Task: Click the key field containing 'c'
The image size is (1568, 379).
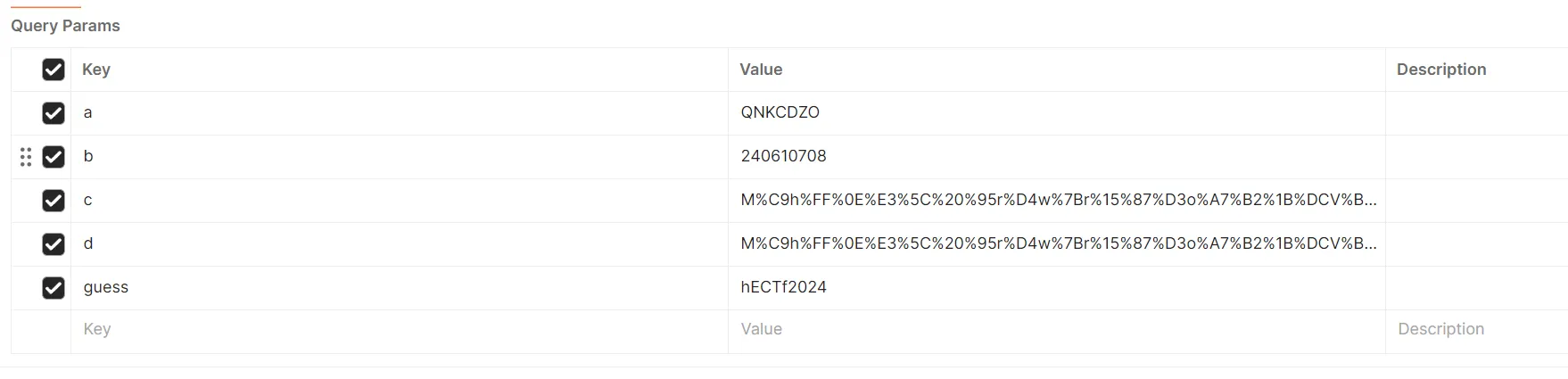Action: (87, 201)
